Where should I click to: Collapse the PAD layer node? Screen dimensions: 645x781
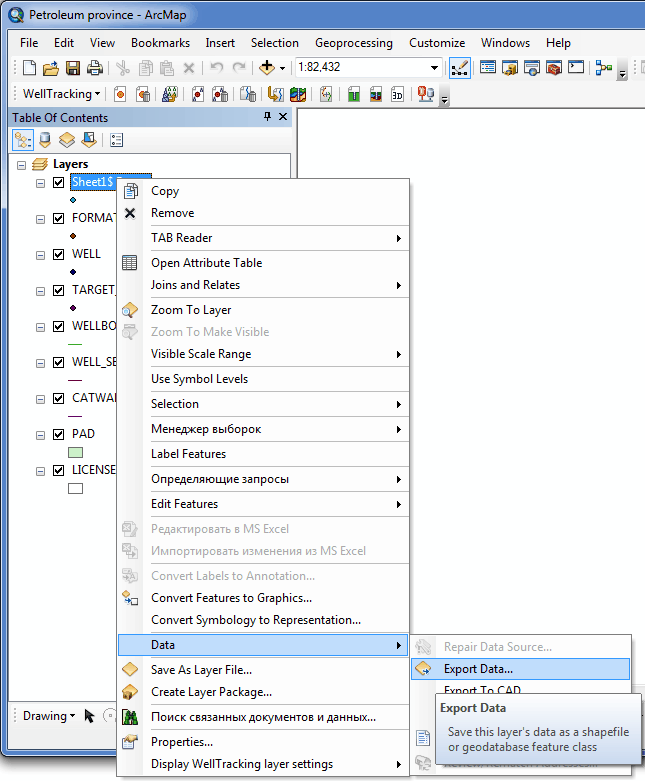(40, 435)
